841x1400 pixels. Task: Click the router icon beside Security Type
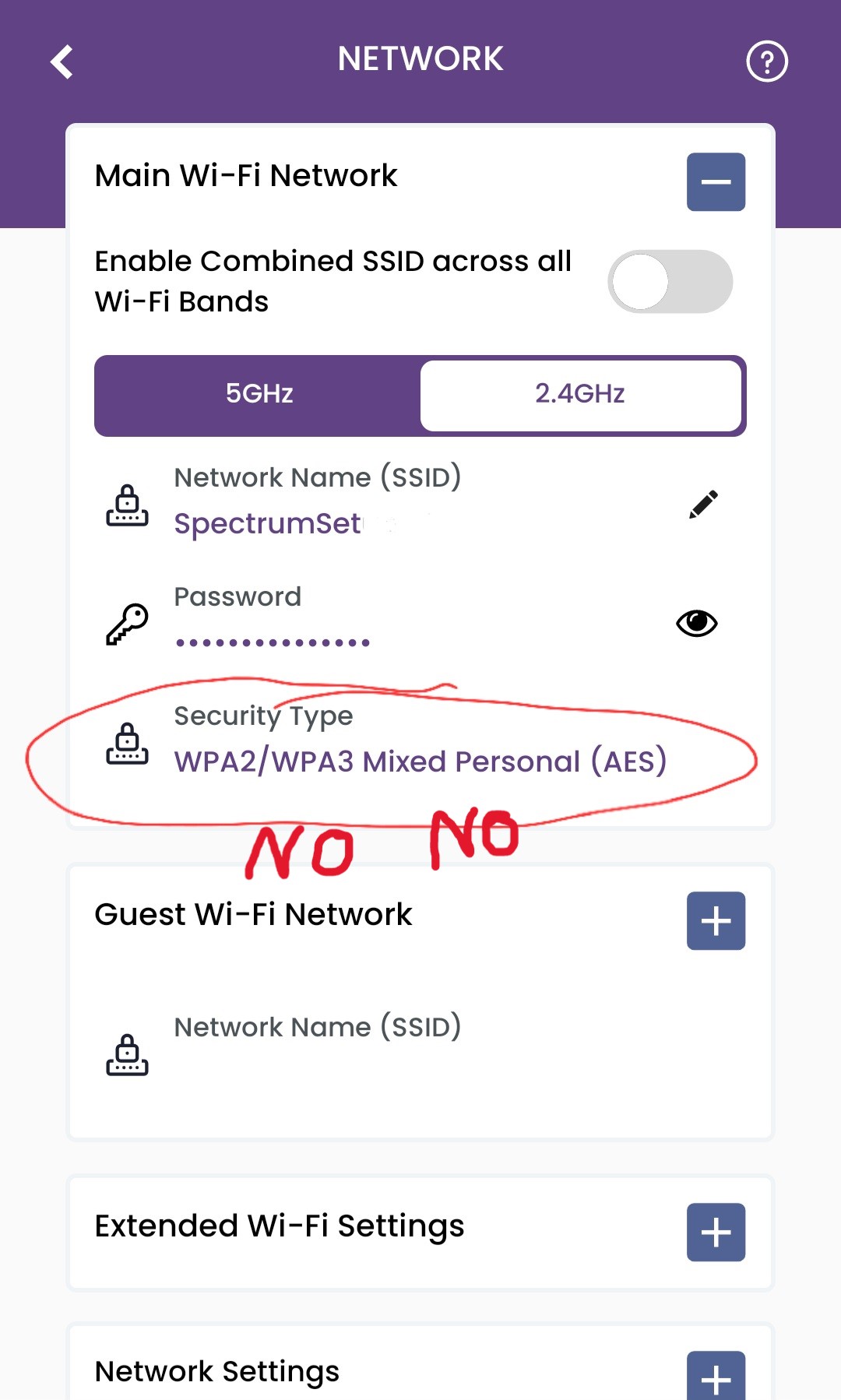click(127, 744)
